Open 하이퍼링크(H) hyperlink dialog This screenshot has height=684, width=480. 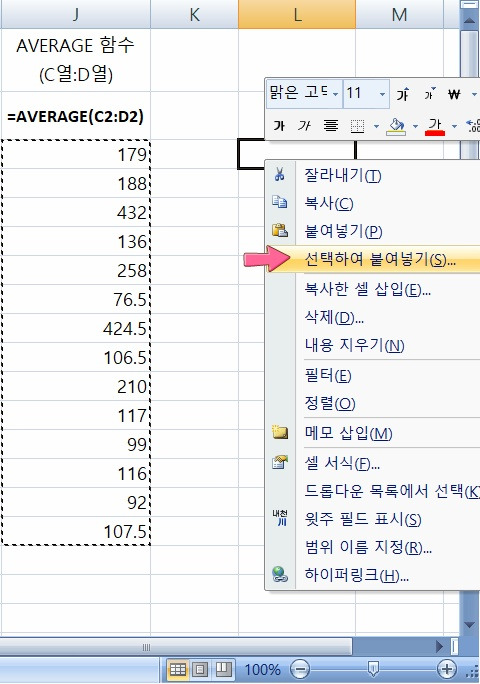[373, 575]
